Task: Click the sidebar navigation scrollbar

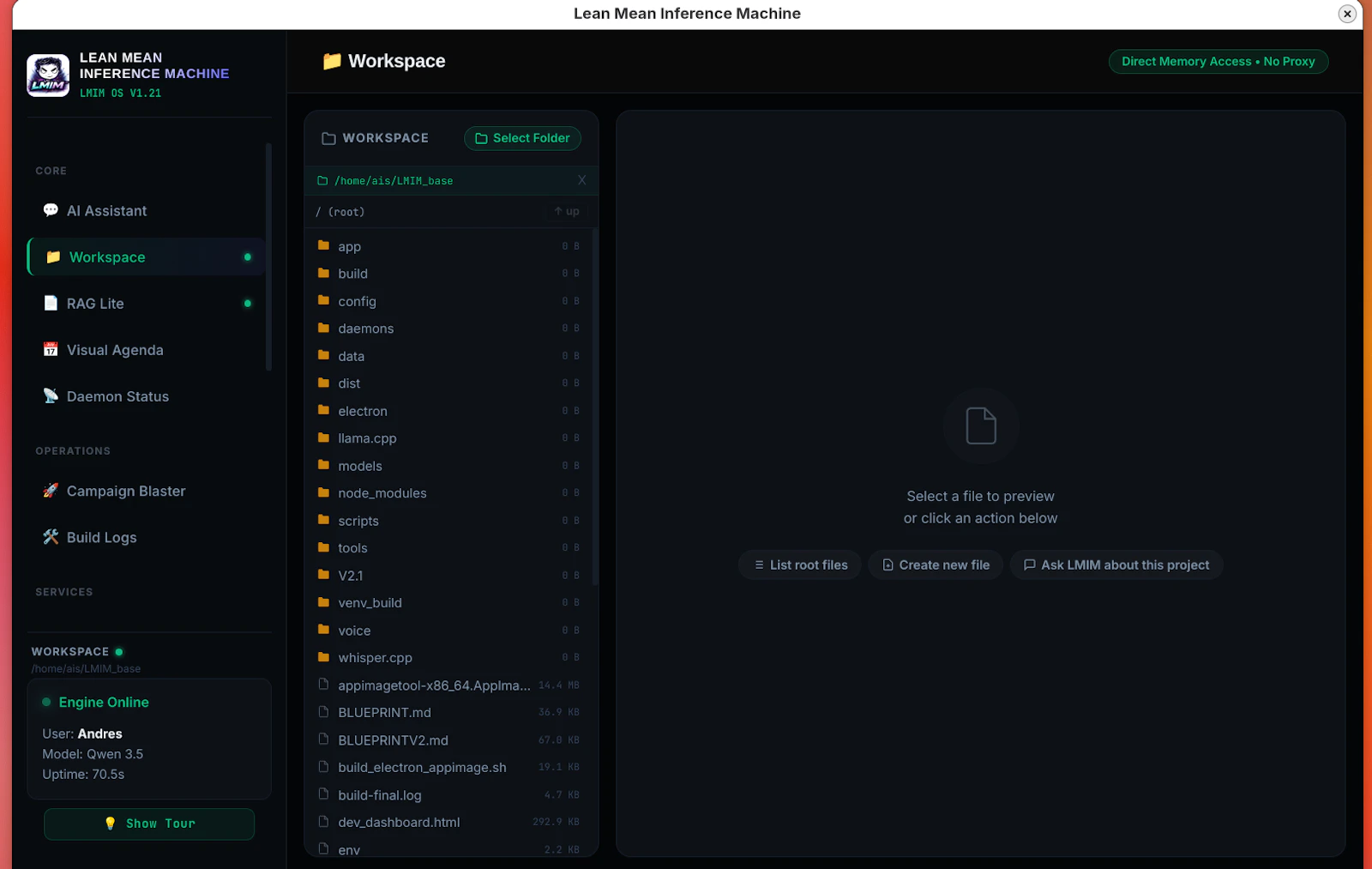Action: (268, 257)
